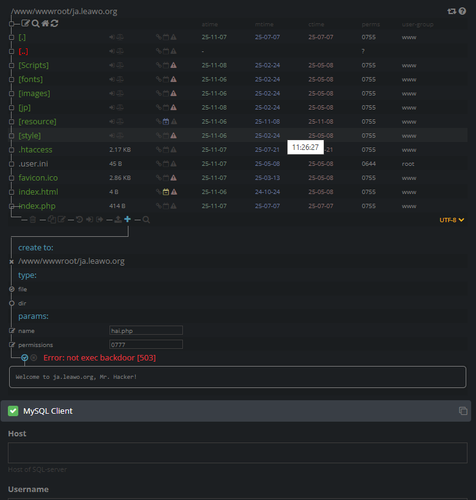Click the undo restore icon in bottom toolbar

tap(79, 219)
